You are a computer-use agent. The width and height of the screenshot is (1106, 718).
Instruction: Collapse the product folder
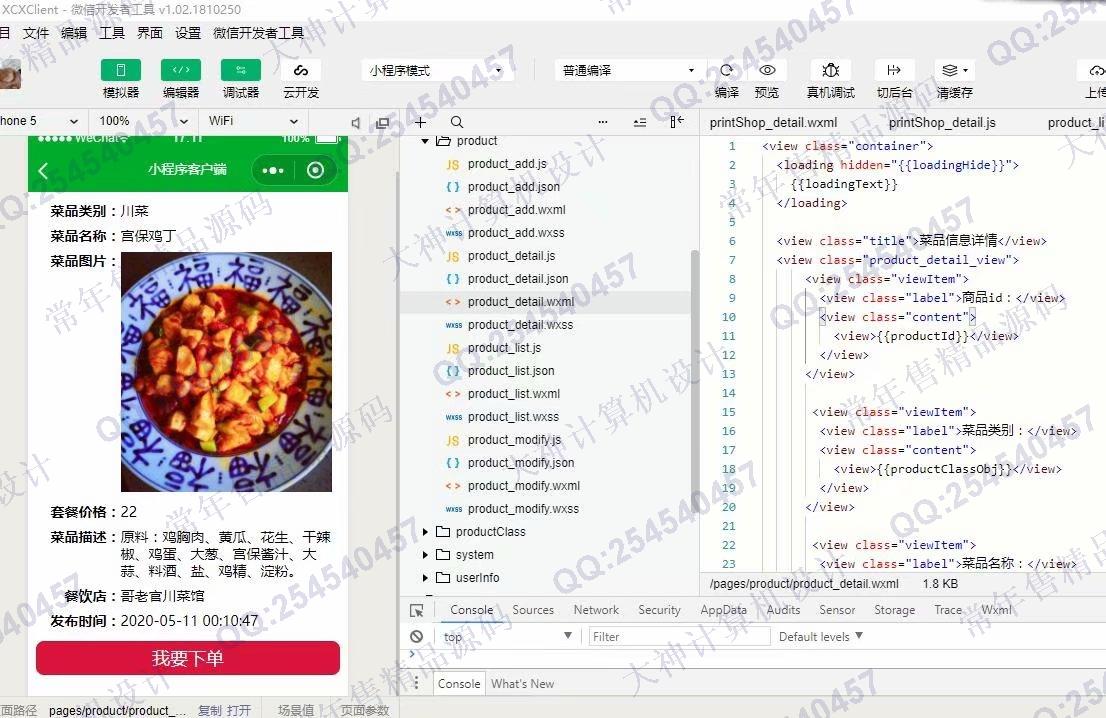click(425, 141)
